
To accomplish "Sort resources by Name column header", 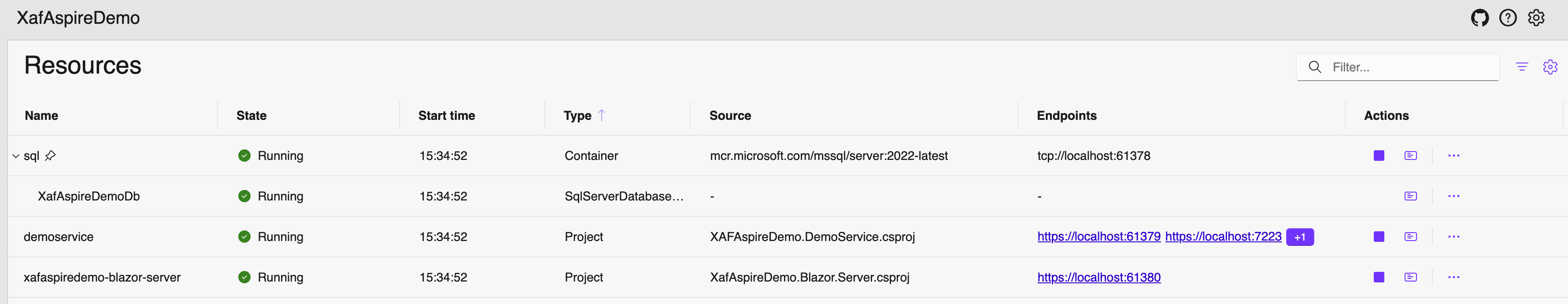I will click(41, 116).
